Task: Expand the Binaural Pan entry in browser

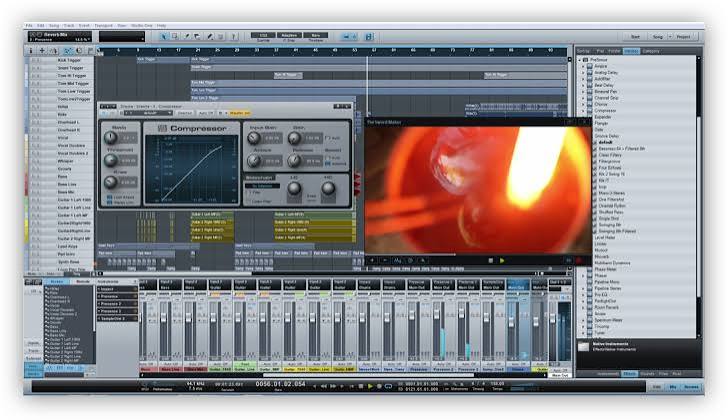Action: (x=584, y=92)
